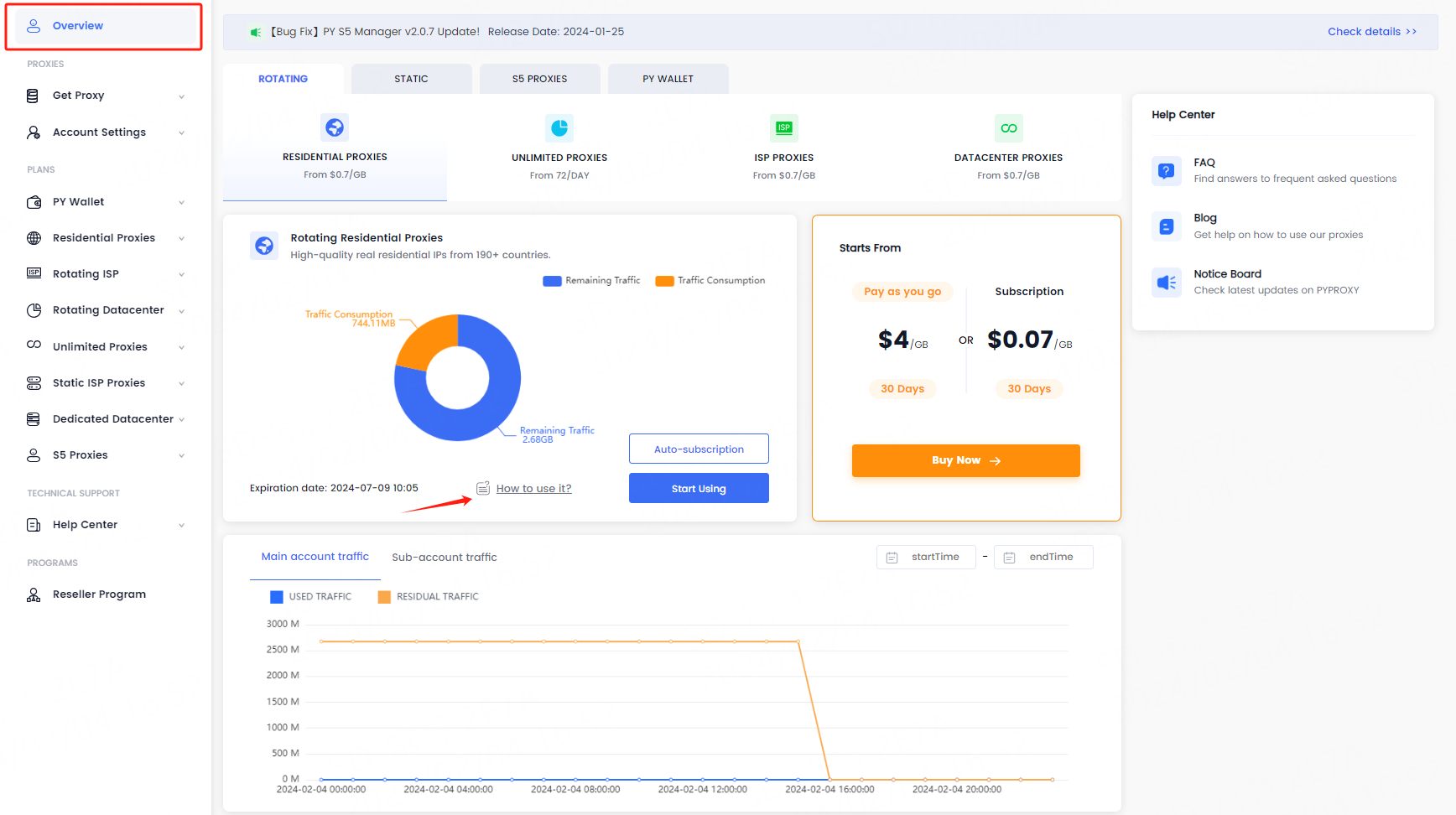Image resolution: width=1456 pixels, height=815 pixels.
Task: Click the startTime date field
Action: pyautogui.click(x=926, y=558)
